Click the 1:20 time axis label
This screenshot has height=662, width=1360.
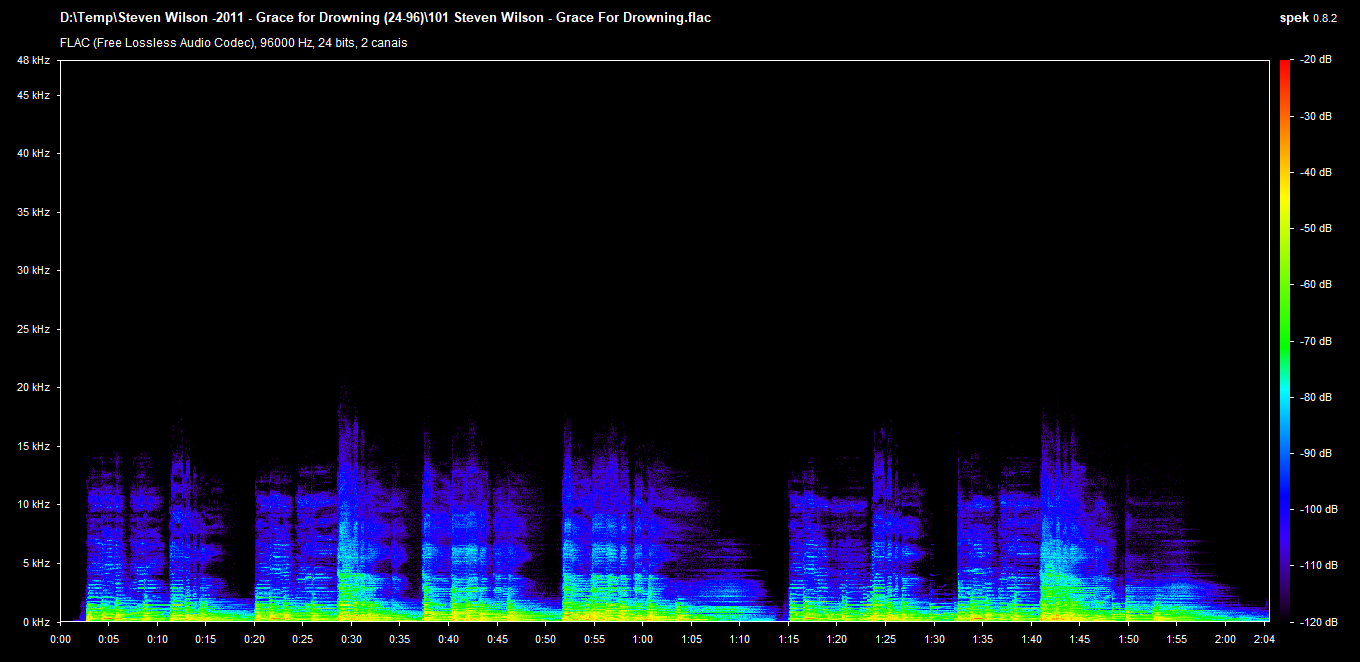tap(836, 639)
